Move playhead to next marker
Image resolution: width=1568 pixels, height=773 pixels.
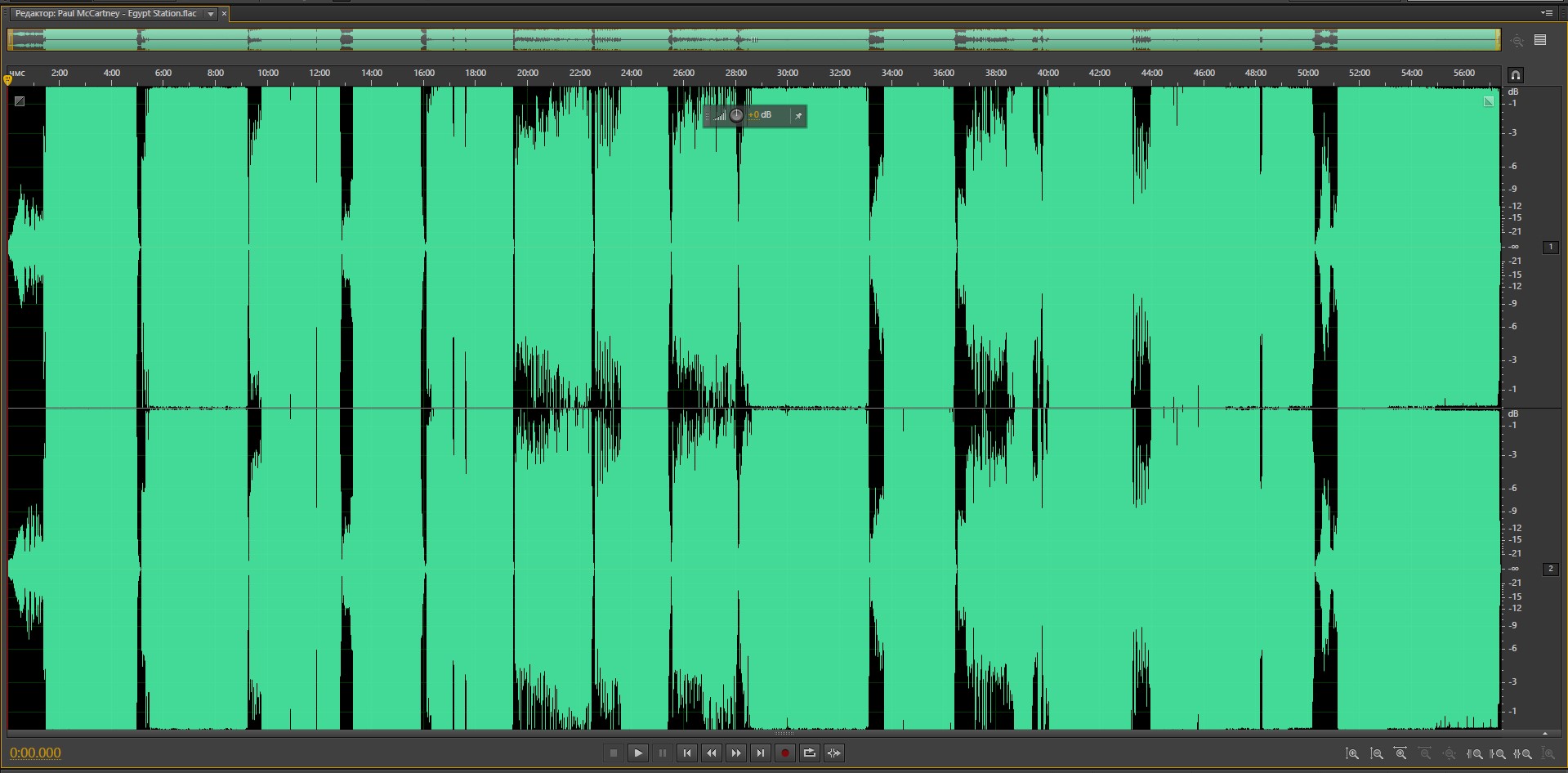[761, 753]
